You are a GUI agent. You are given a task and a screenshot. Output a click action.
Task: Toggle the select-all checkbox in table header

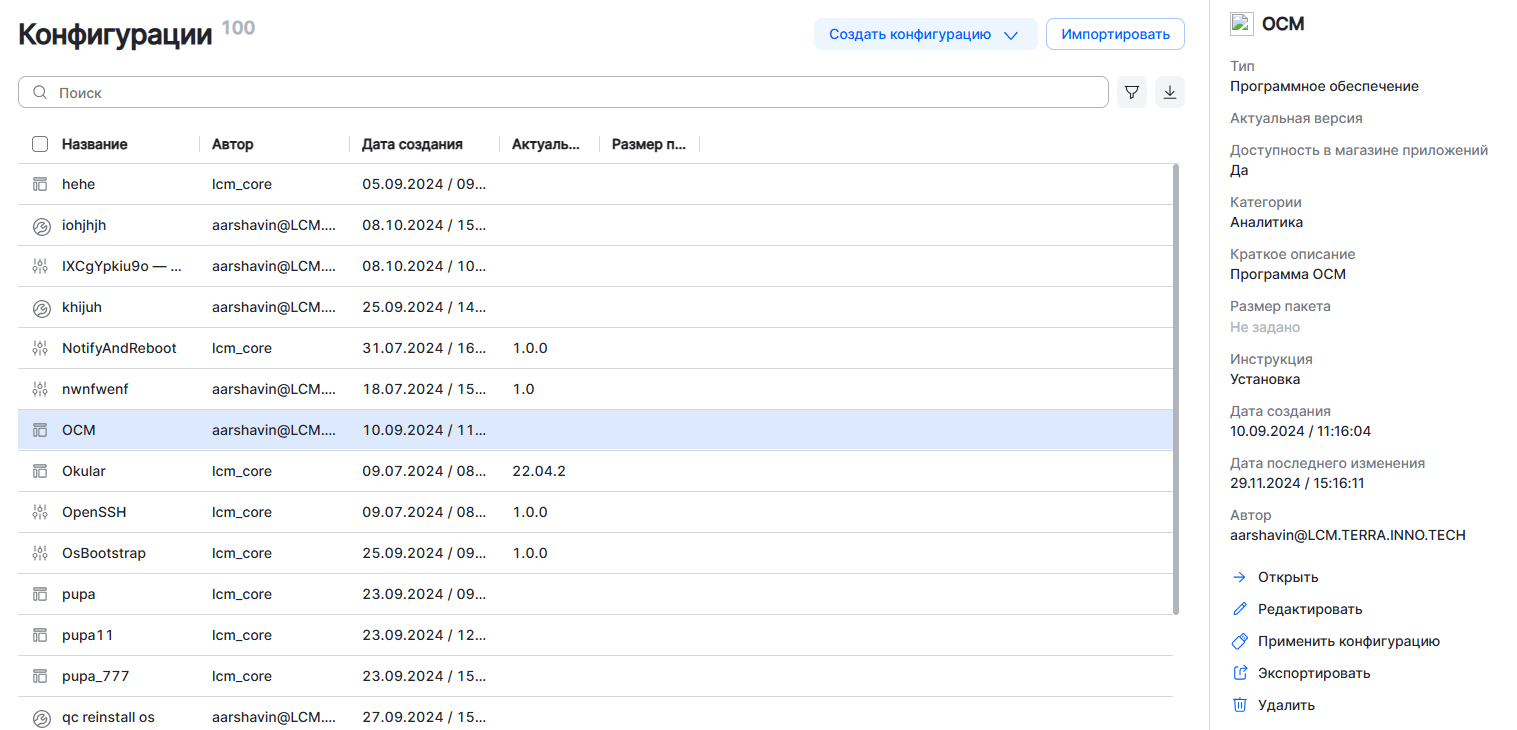pyautogui.click(x=40, y=144)
